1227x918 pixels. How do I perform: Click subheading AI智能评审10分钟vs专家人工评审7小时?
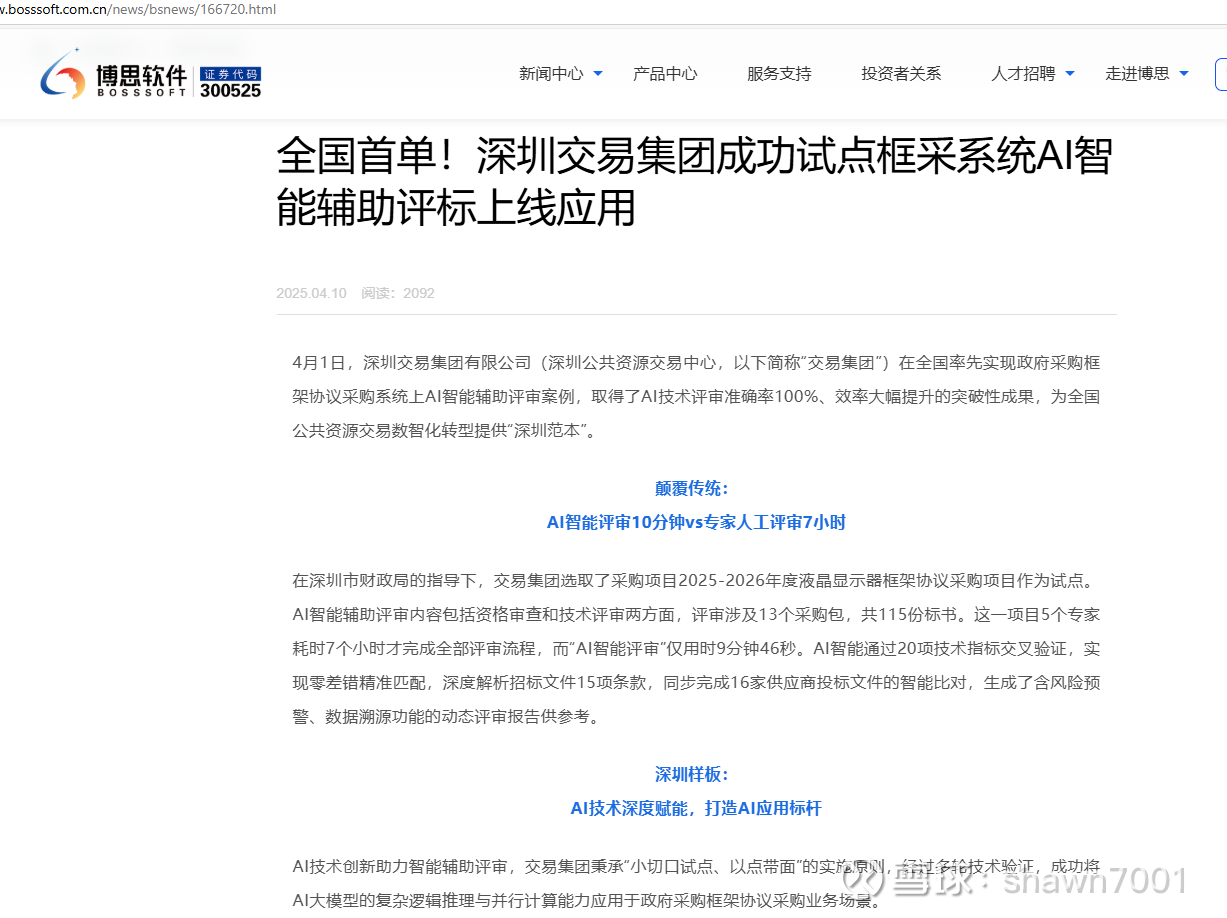pos(696,522)
